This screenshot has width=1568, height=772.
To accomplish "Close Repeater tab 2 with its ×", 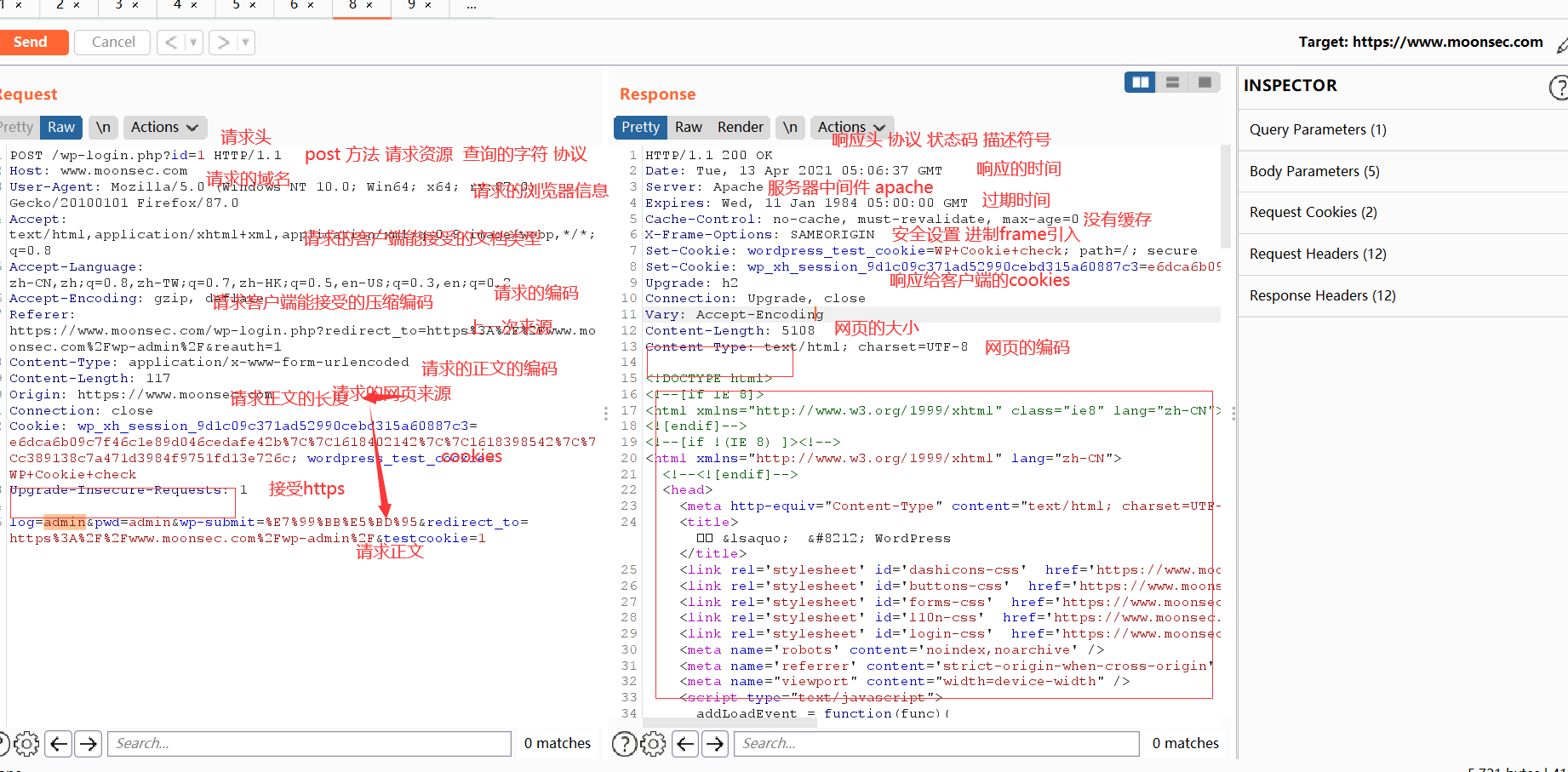I will [77, 5].
